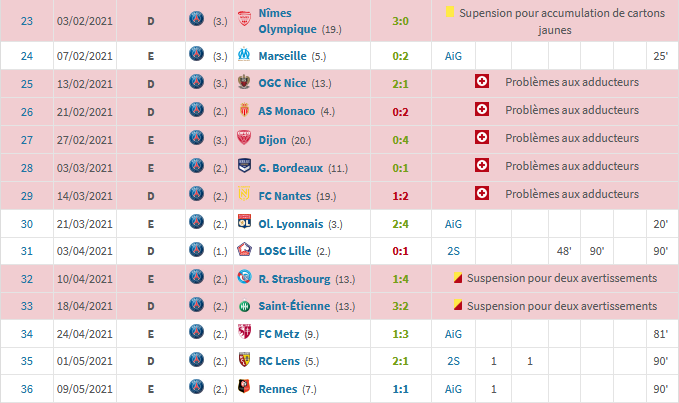This screenshot has height=403, width=679.
Task: Click the Dijon club crest icon
Action: [243, 138]
